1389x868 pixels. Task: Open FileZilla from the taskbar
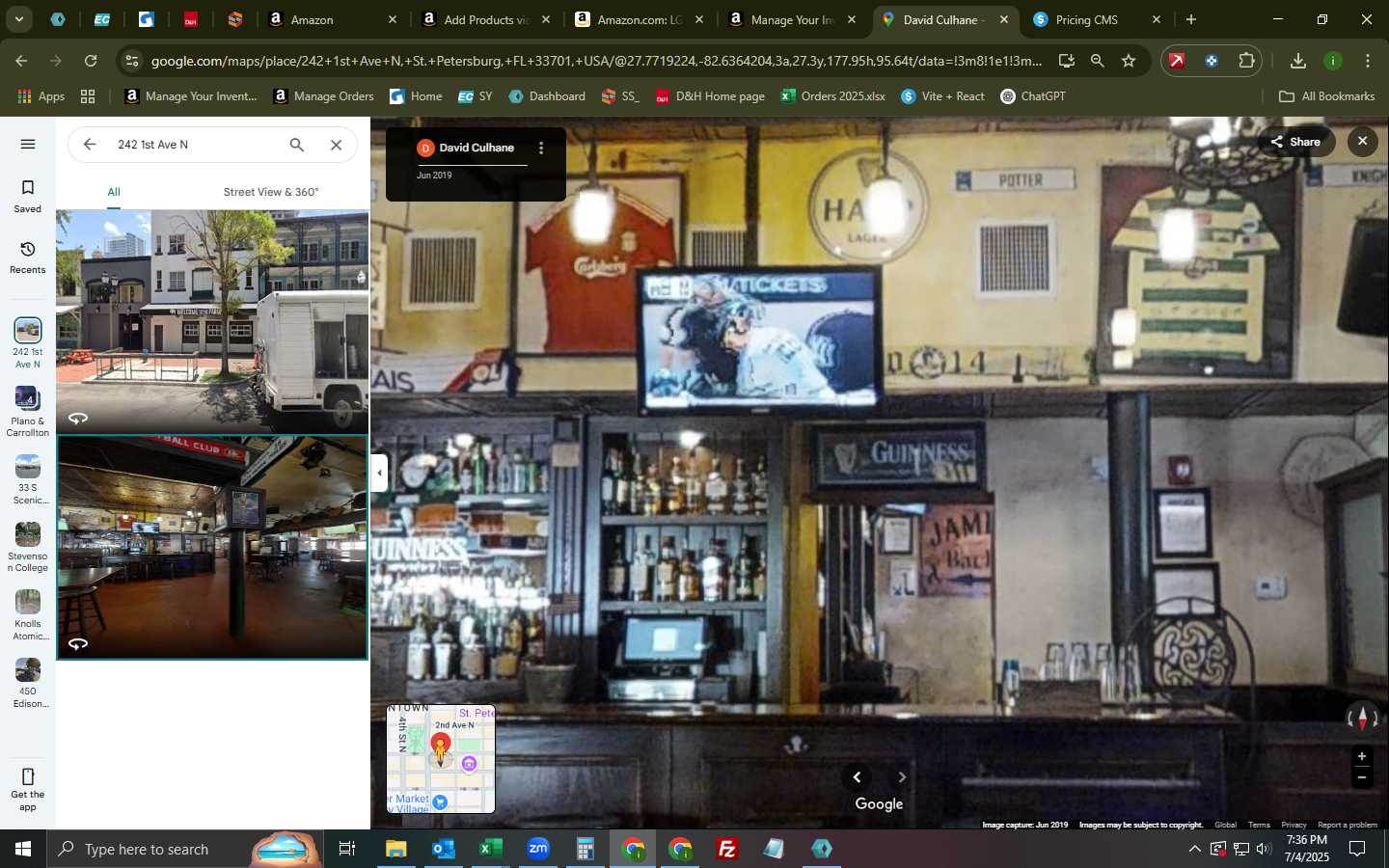pyautogui.click(x=727, y=849)
